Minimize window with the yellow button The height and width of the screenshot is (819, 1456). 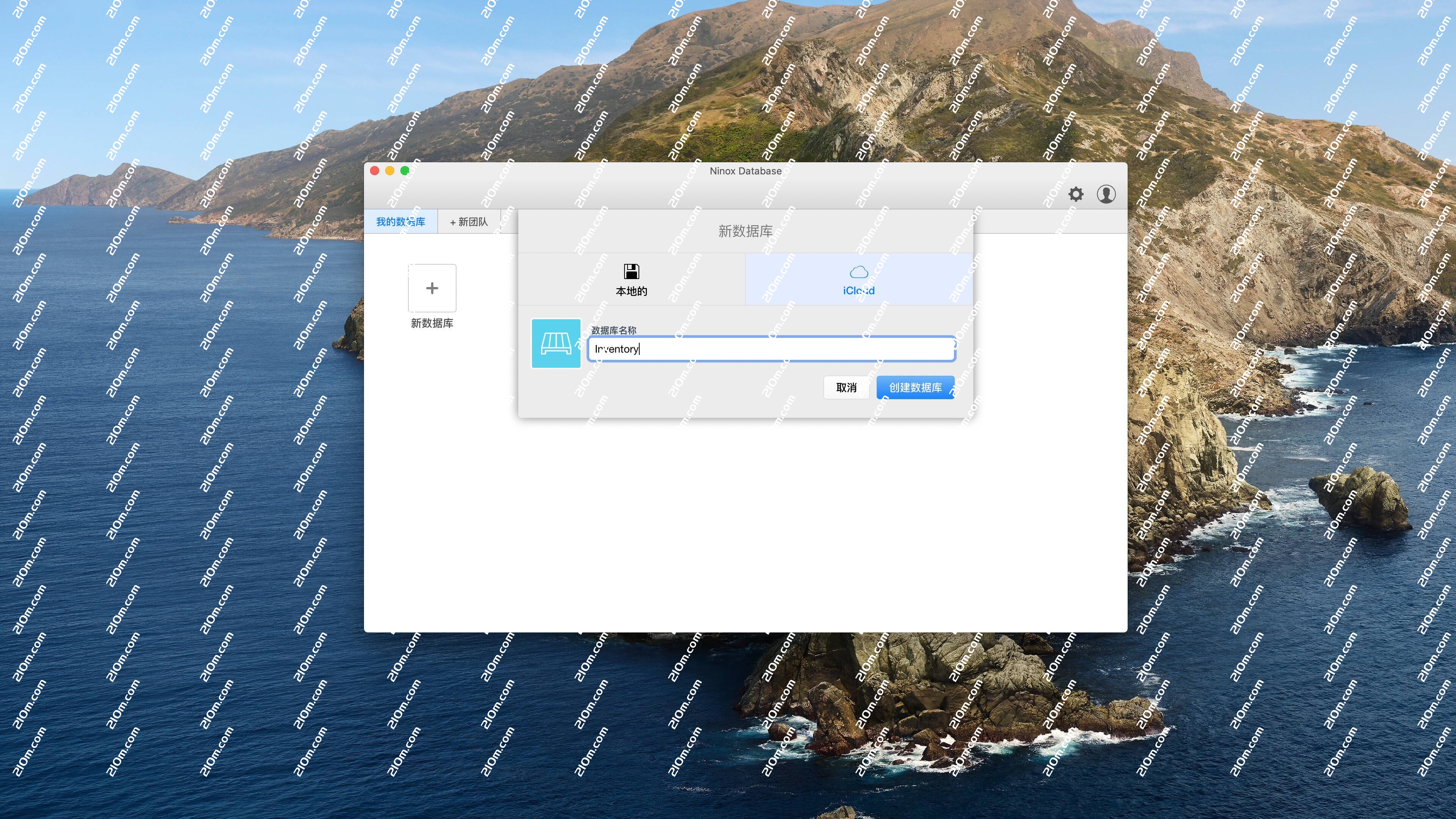(x=389, y=171)
